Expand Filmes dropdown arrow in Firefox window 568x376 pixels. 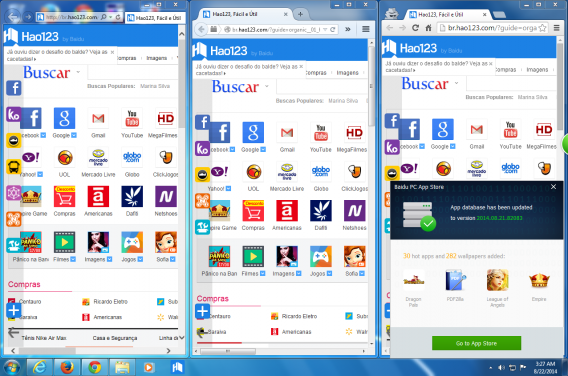point(263,273)
